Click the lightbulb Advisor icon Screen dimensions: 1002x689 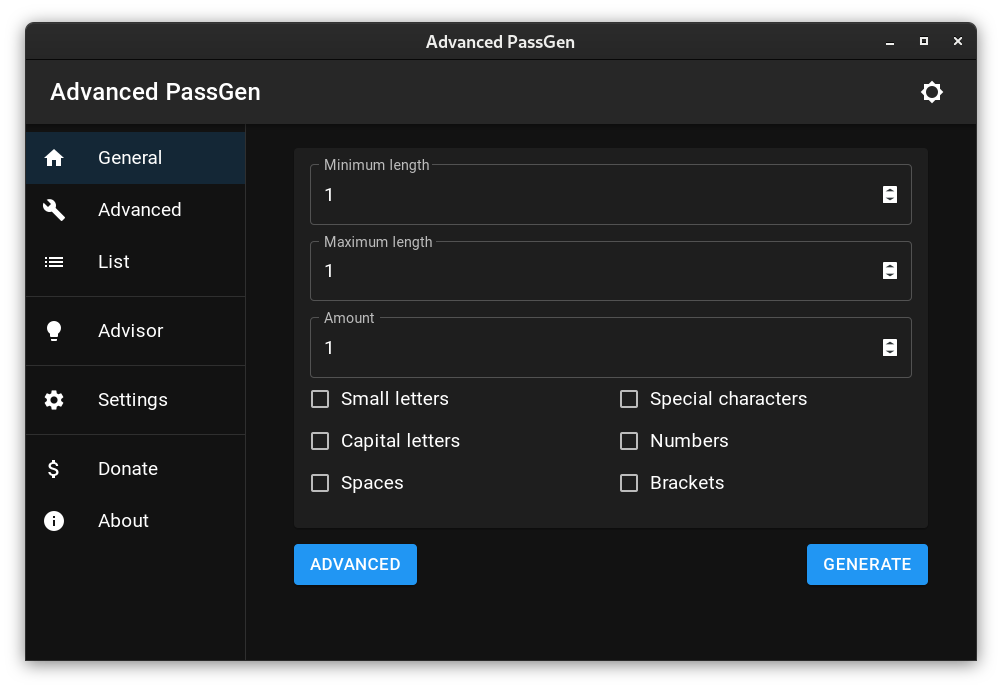pyautogui.click(x=54, y=331)
